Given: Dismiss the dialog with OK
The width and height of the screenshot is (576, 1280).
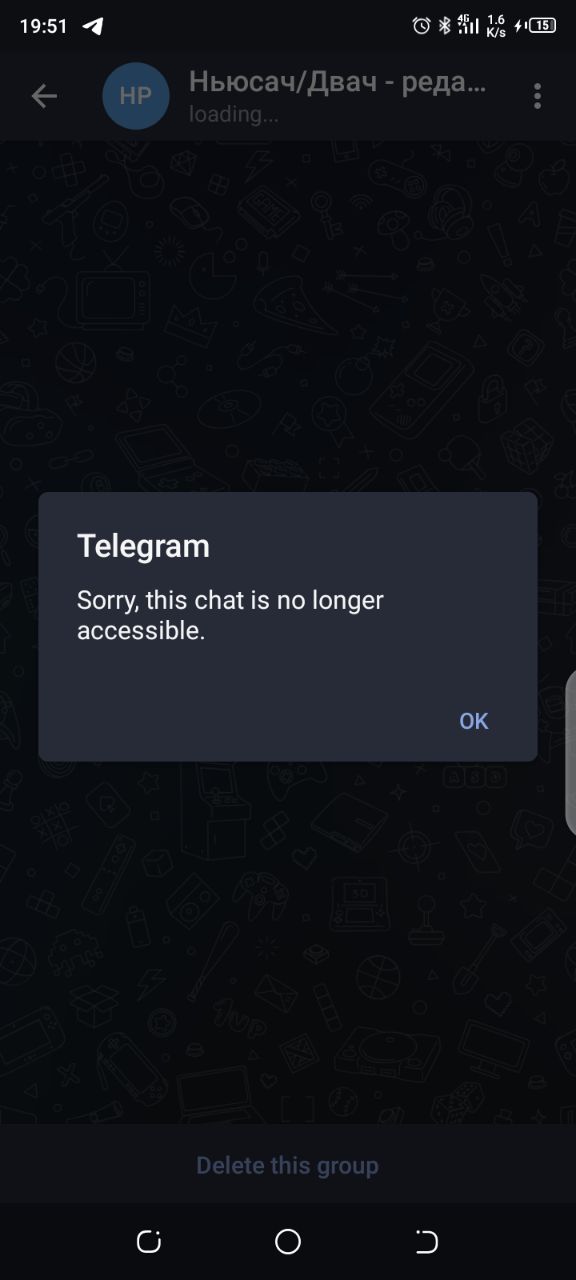Looking at the screenshot, I should coord(474,721).
